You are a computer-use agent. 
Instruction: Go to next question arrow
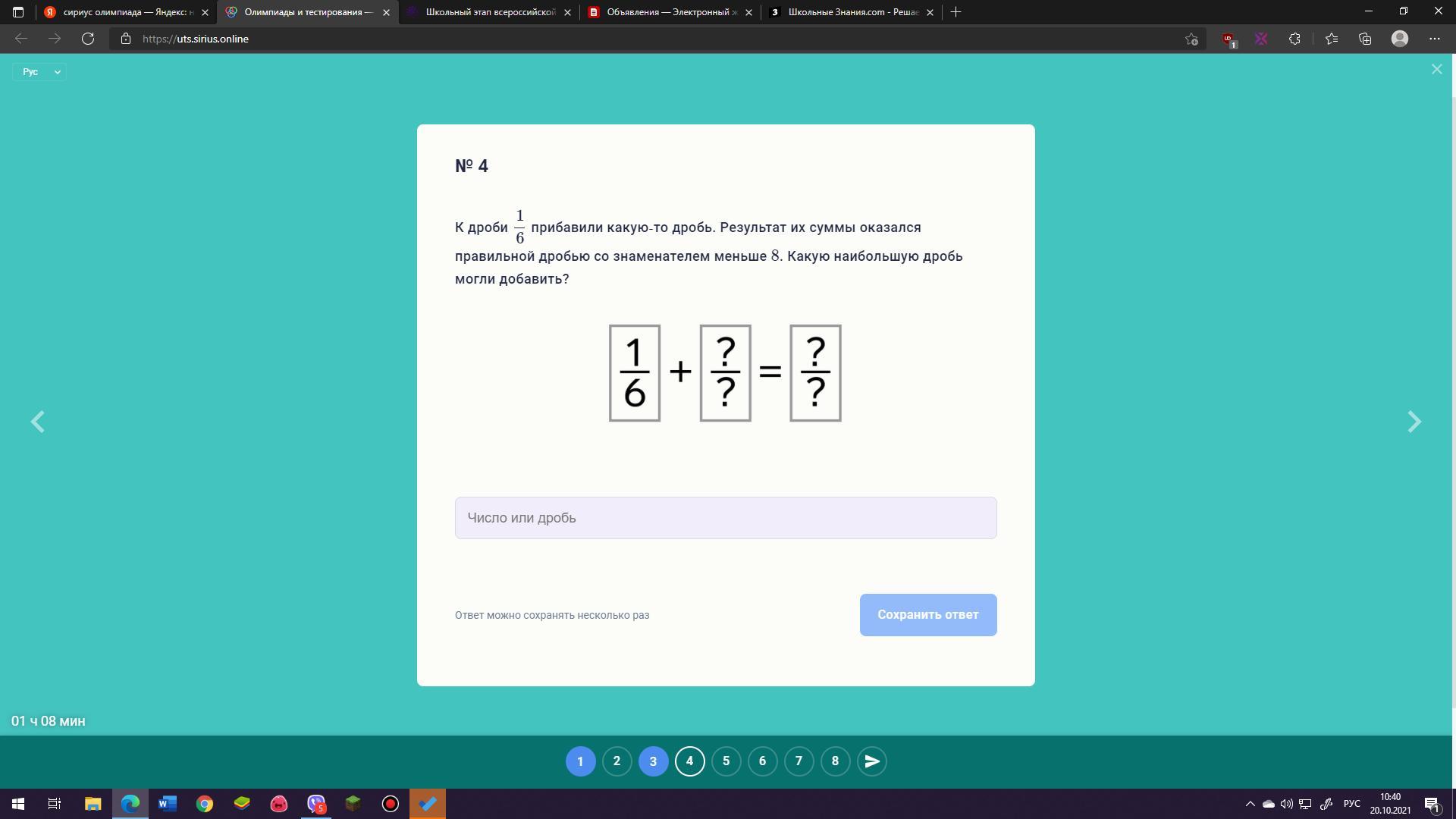(x=1414, y=422)
